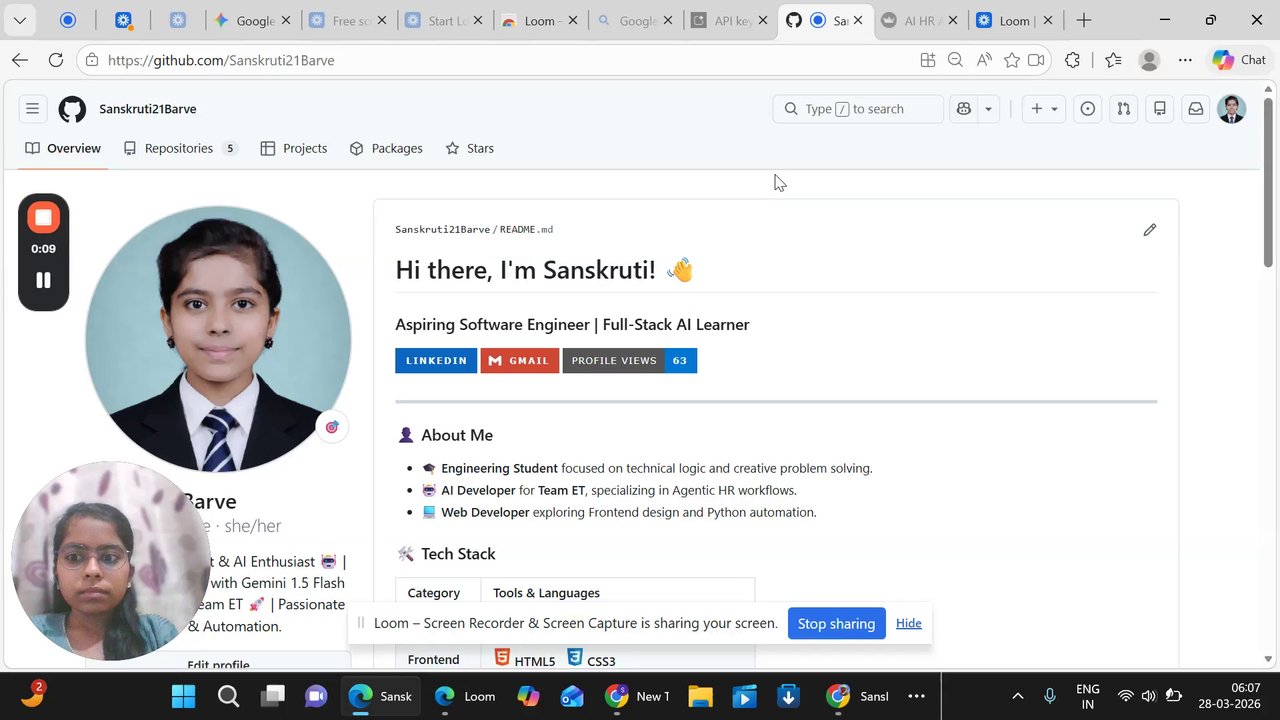Edit README with the pencil icon
Screen dimensions: 1280x720
1150,230
